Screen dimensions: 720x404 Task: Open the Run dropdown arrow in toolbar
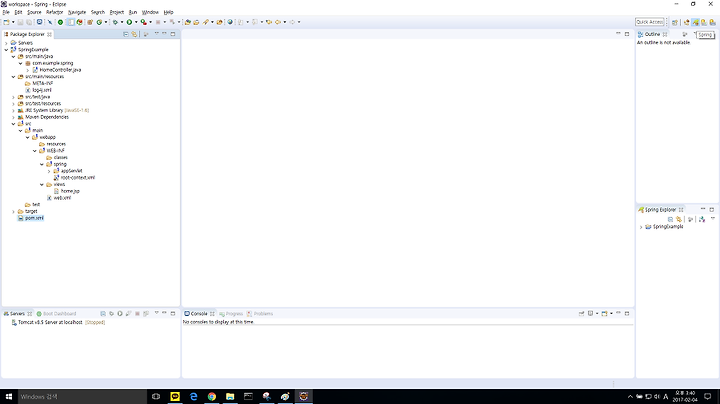click(x=136, y=22)
